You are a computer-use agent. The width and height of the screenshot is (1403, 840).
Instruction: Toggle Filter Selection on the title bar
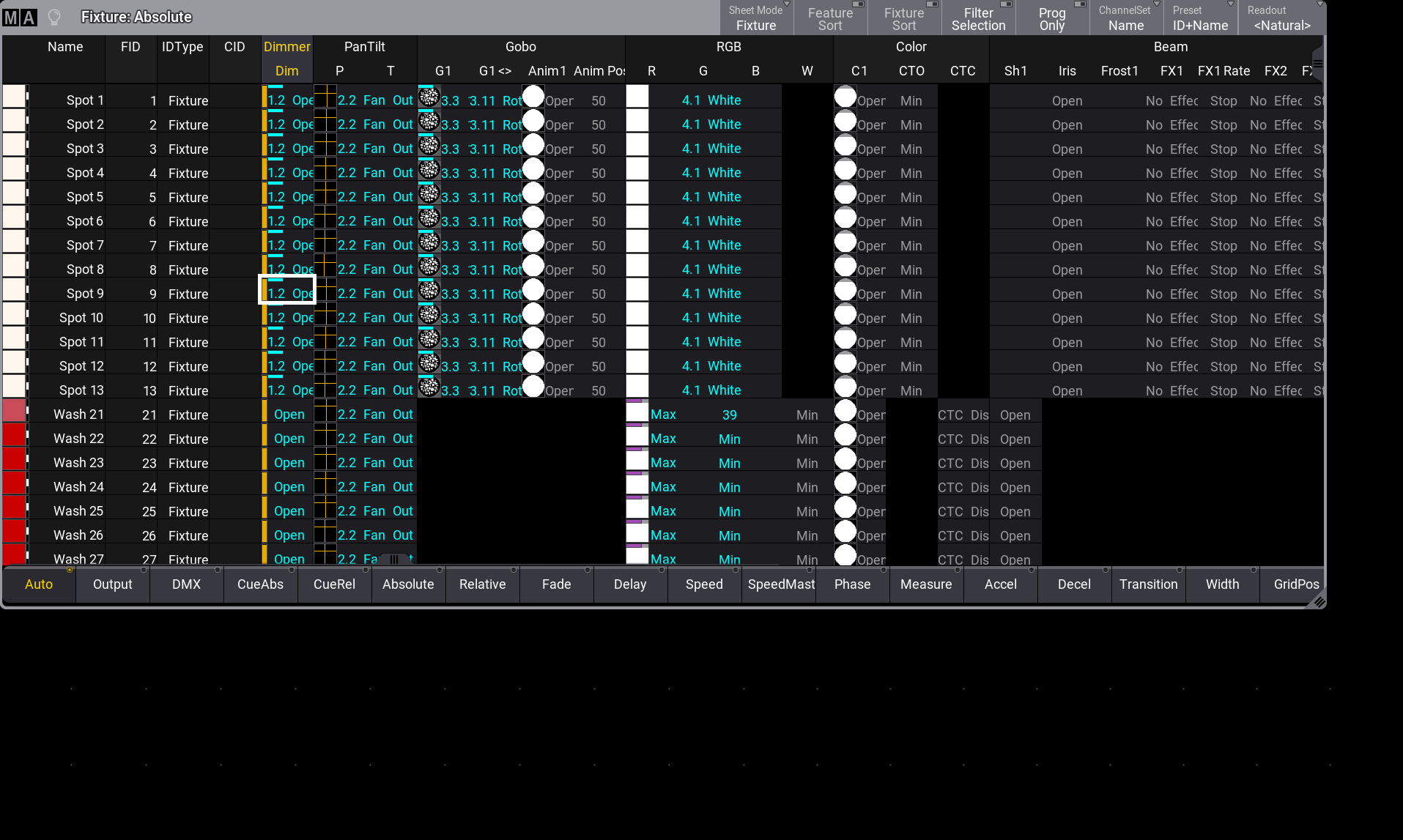coord(978,18)
